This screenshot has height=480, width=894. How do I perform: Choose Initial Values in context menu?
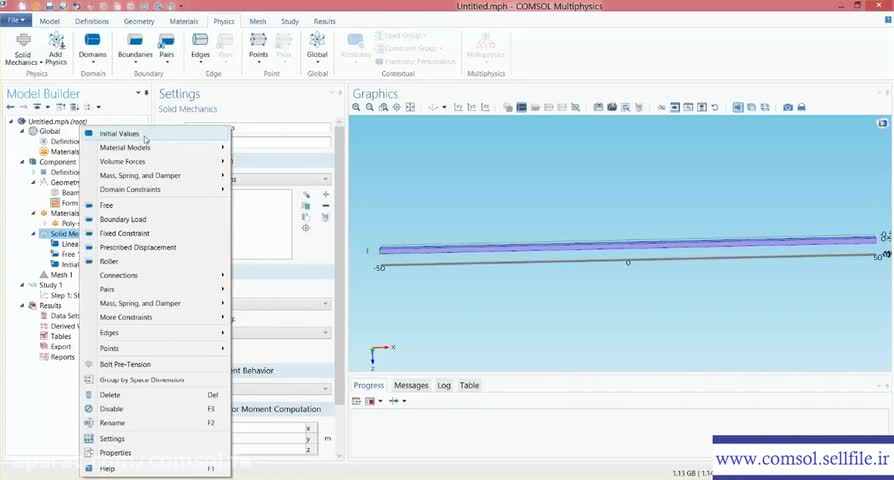[x=156, y=133]
